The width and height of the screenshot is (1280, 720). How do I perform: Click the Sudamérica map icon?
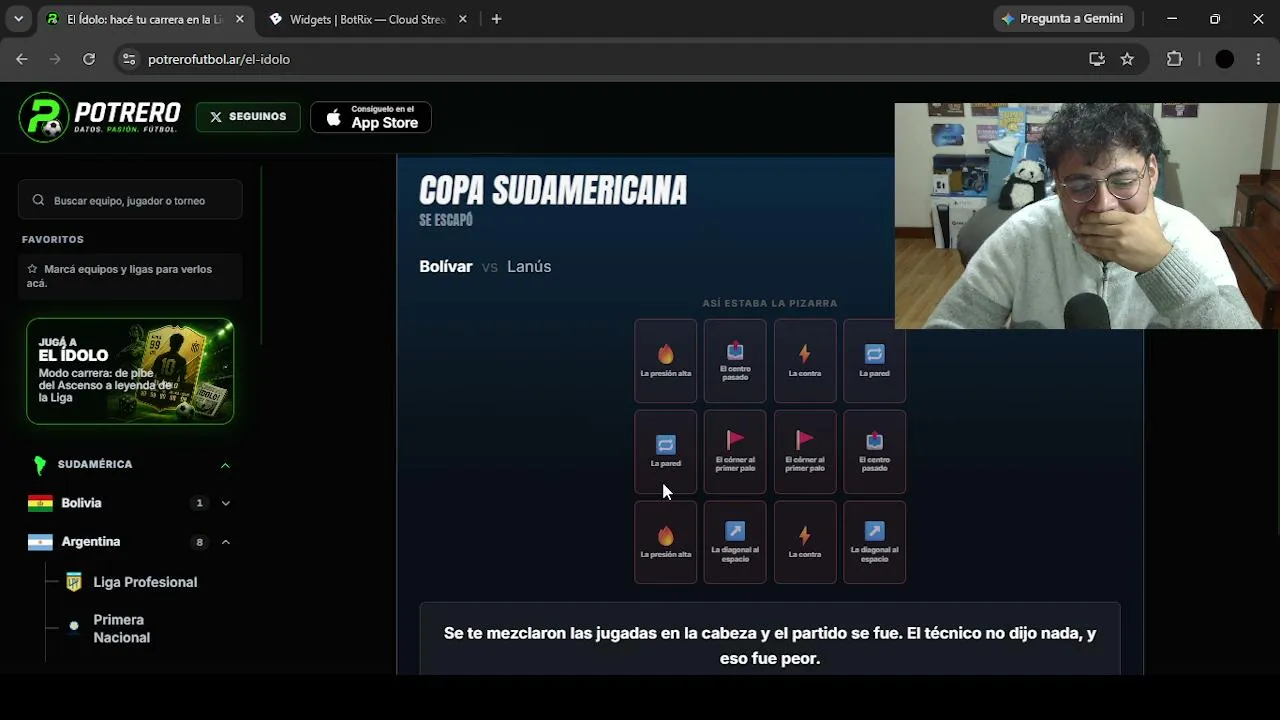pos(40,465)
